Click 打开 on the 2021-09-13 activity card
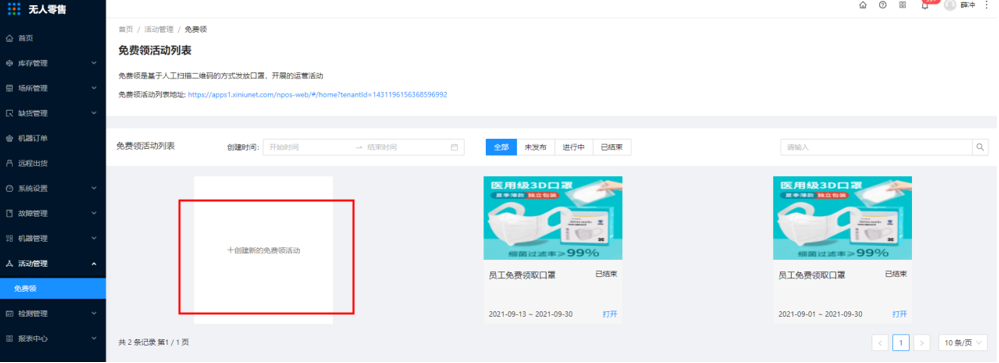Viewport: 999px width, 363px height. pos(610,314)
